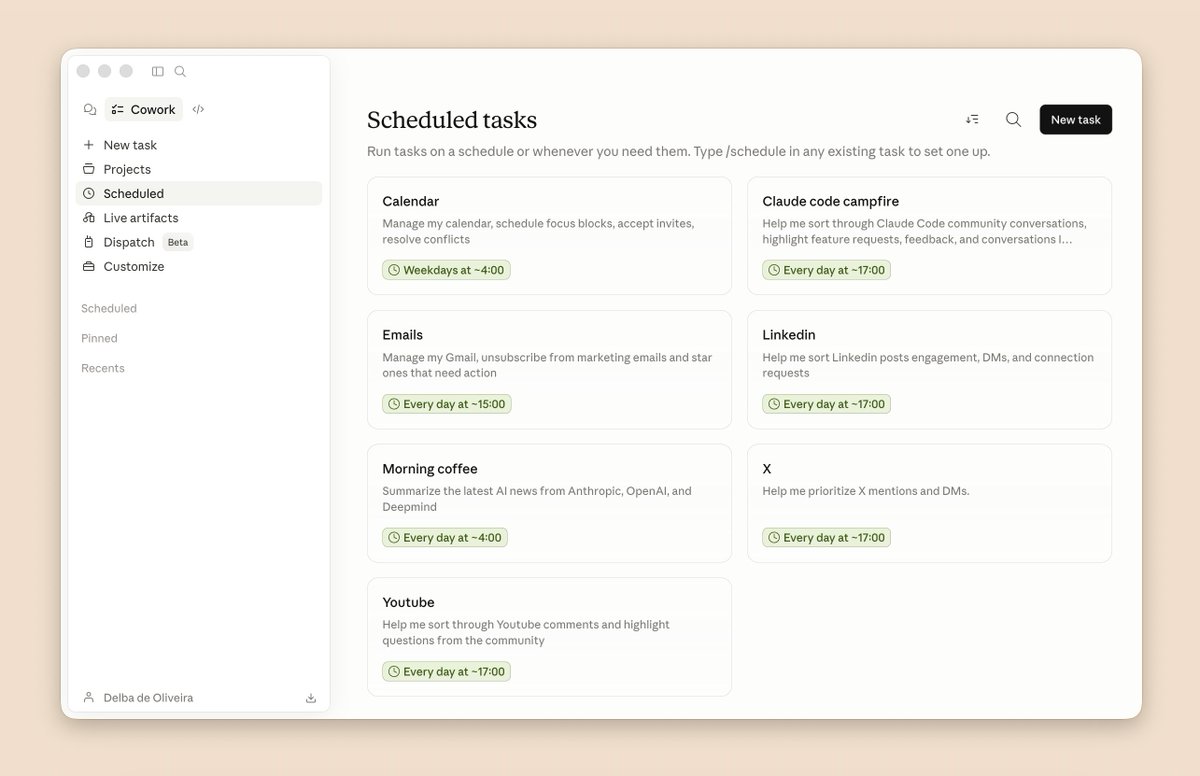1200x776 pixels.
Task: Click the download icon beside the user name
Action: pos(311,698)
